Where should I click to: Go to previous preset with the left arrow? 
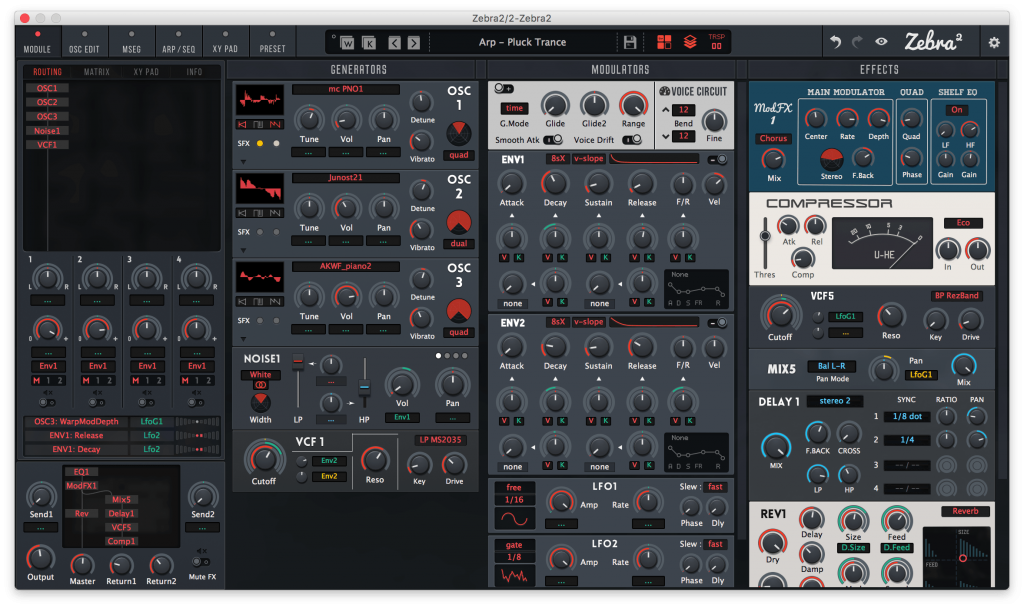393,42
